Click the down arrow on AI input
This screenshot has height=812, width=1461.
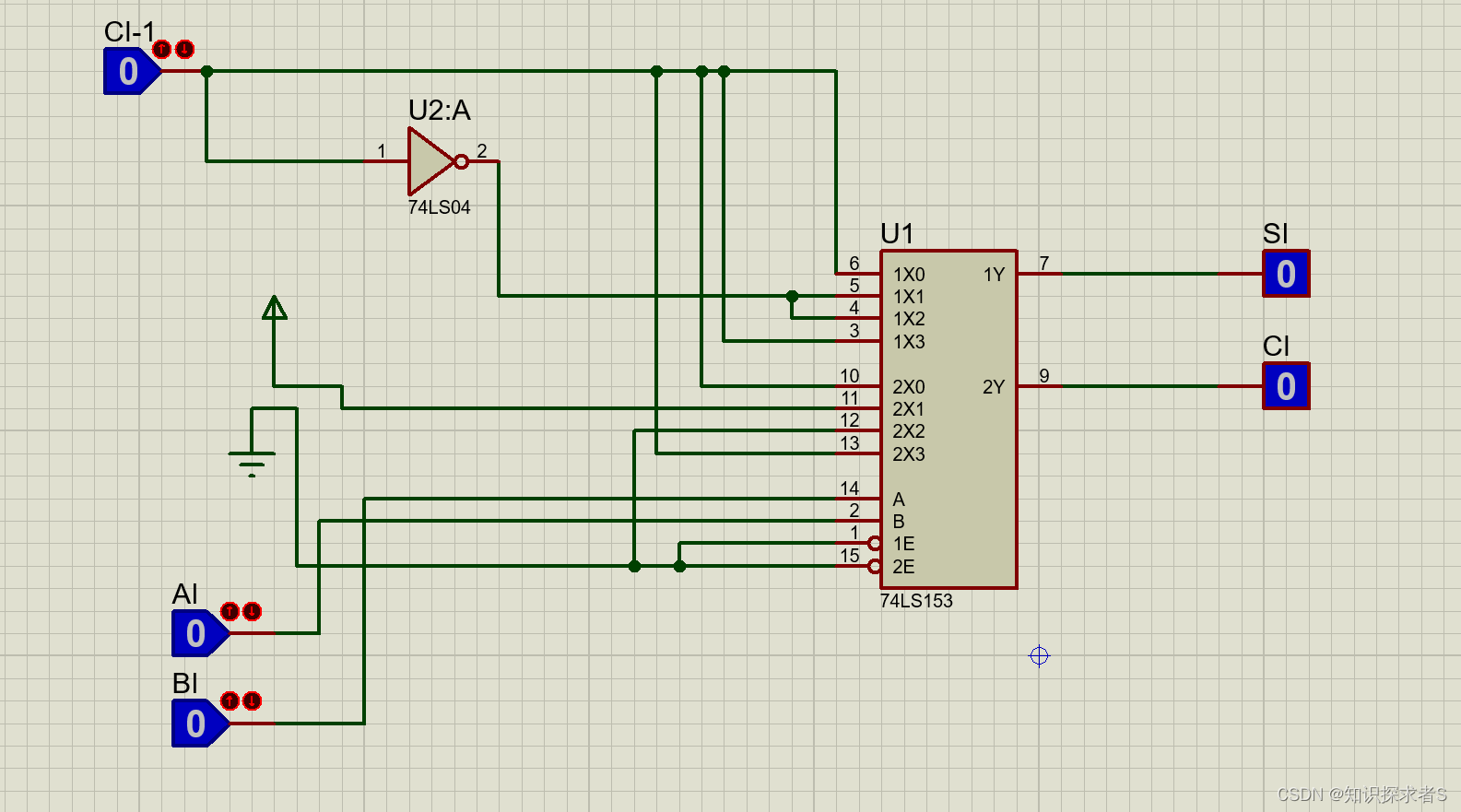253,611
